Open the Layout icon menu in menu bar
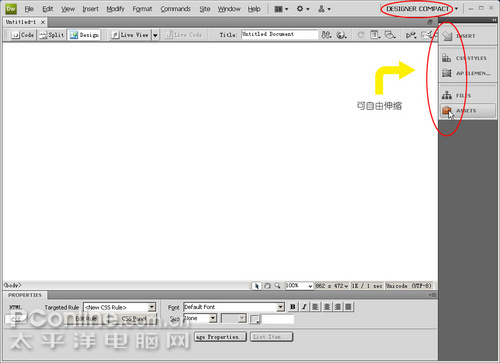 click(x=281, y=9)
